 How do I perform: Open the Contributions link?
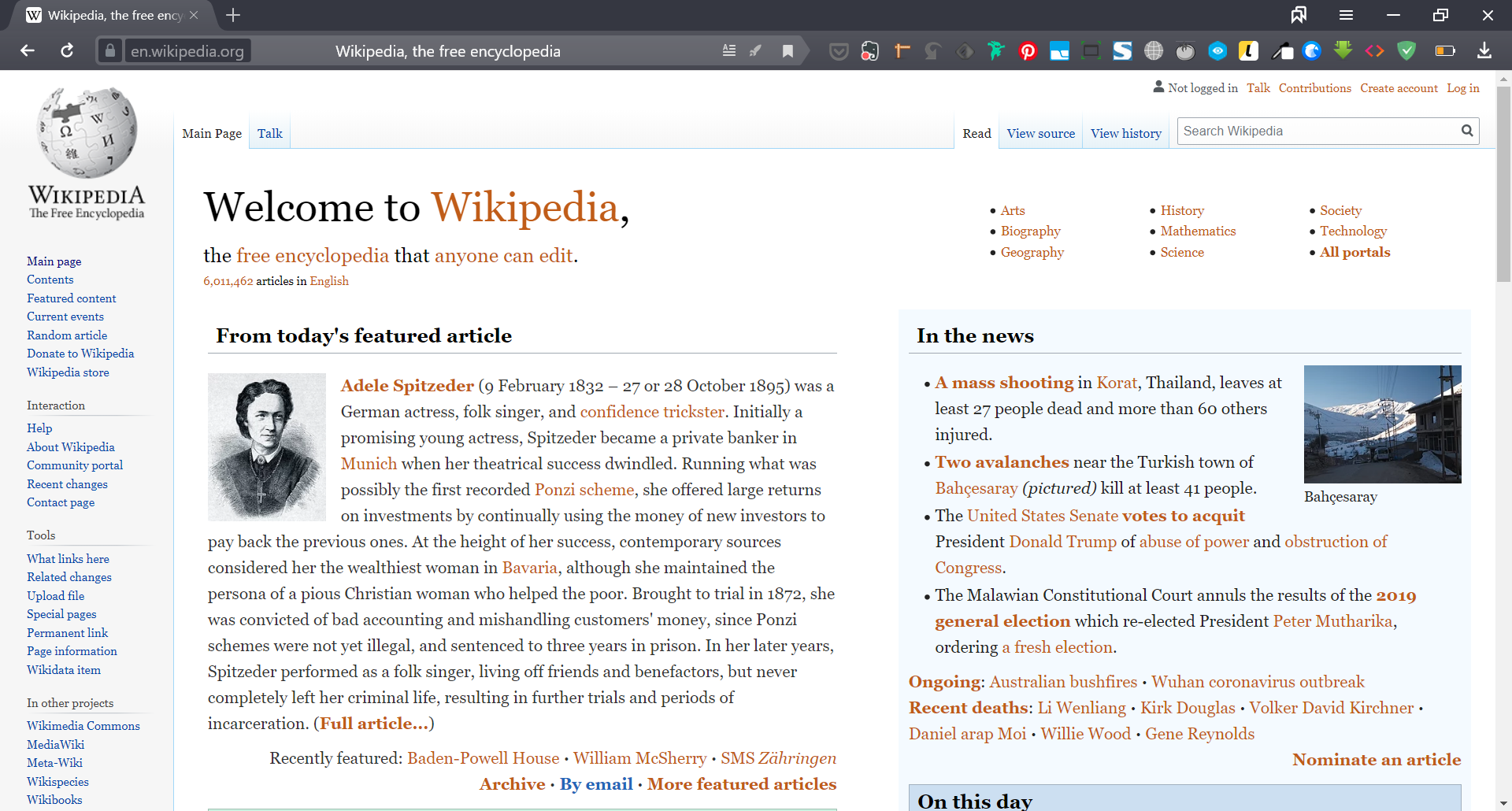coord(1314,88)
